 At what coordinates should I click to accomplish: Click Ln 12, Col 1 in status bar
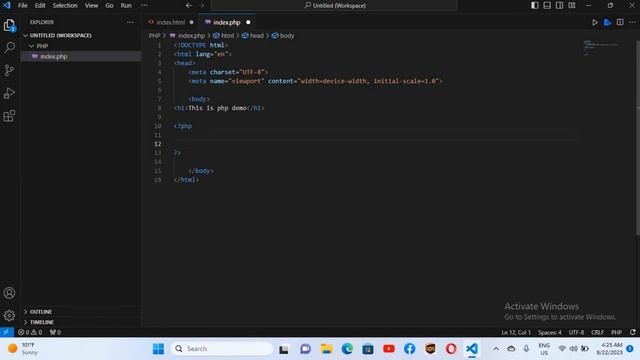(516, 332)
